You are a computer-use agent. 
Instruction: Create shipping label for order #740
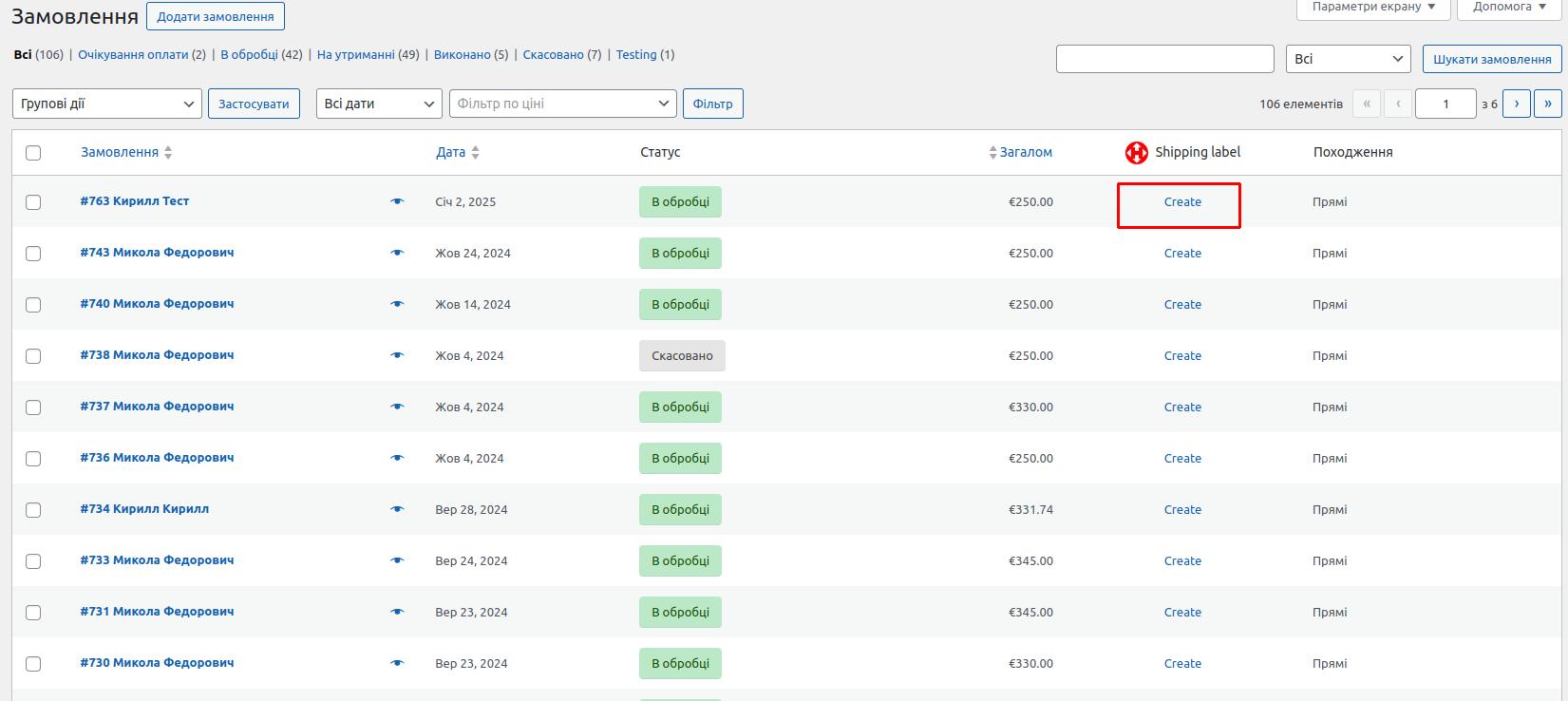1182,304
